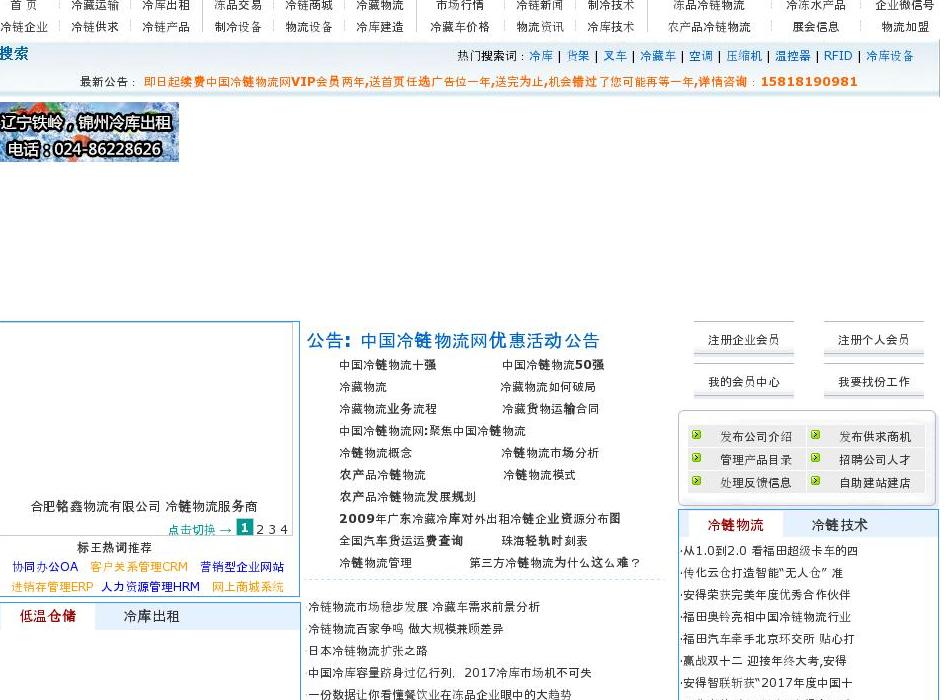This screenshot has width=950, height=700.
Task: Switch slideshow to slide 1
Action: [x=245, y=528]
